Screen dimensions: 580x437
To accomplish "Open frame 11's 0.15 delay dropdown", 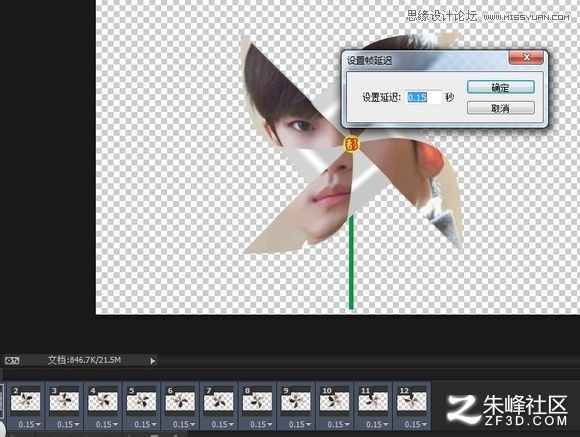I will (376, 424).
